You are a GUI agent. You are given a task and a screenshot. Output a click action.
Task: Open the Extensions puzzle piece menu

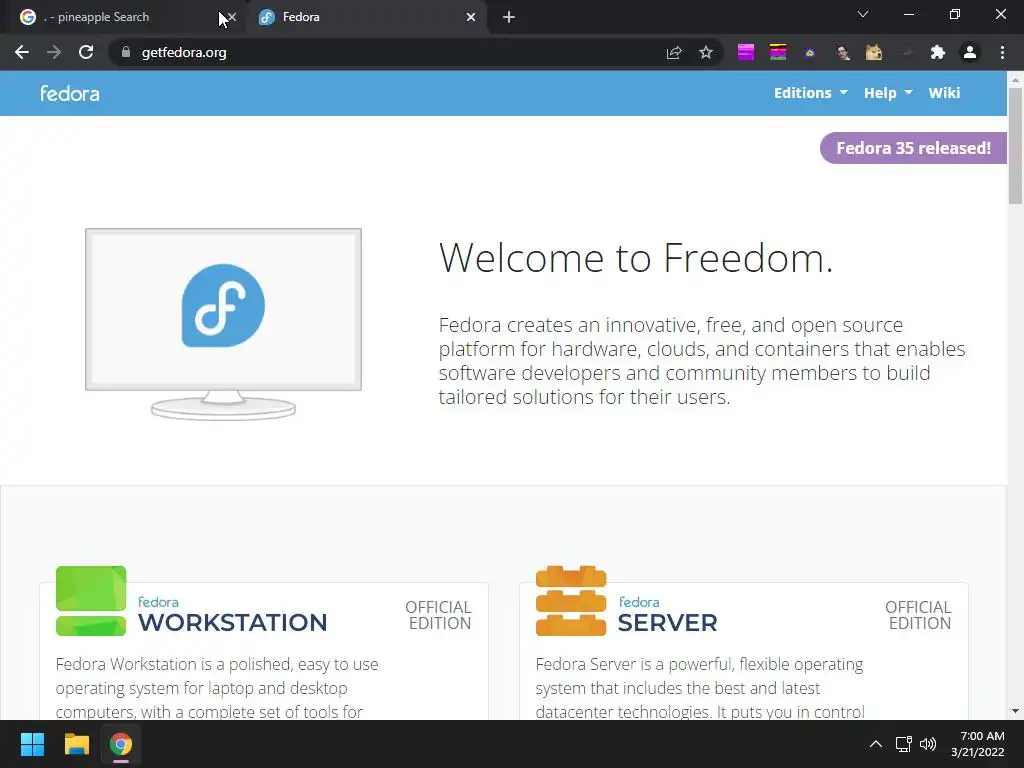tap(938, 52)
